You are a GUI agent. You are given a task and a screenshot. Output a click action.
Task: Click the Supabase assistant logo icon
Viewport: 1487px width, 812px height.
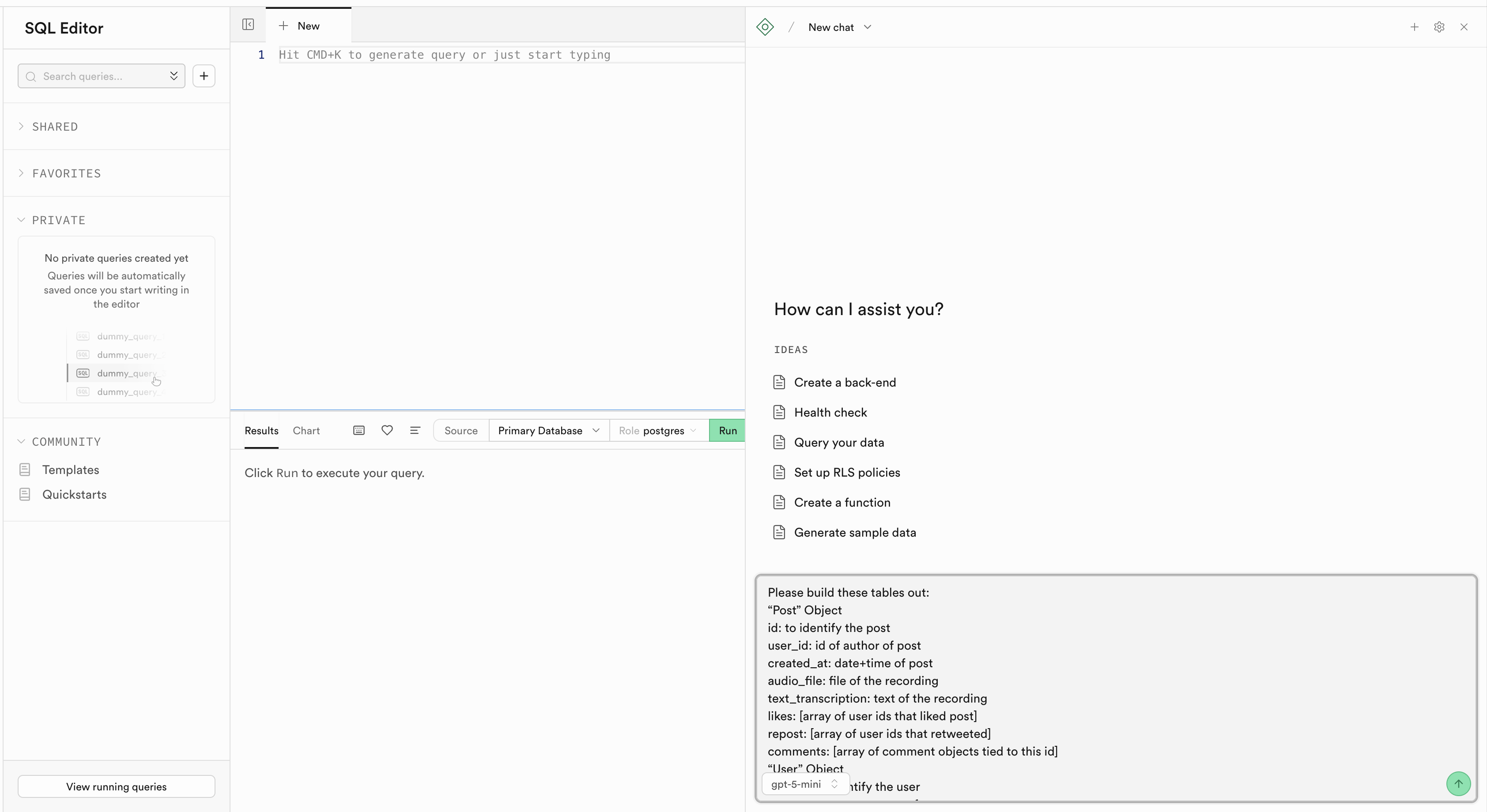tap(765, 26)
